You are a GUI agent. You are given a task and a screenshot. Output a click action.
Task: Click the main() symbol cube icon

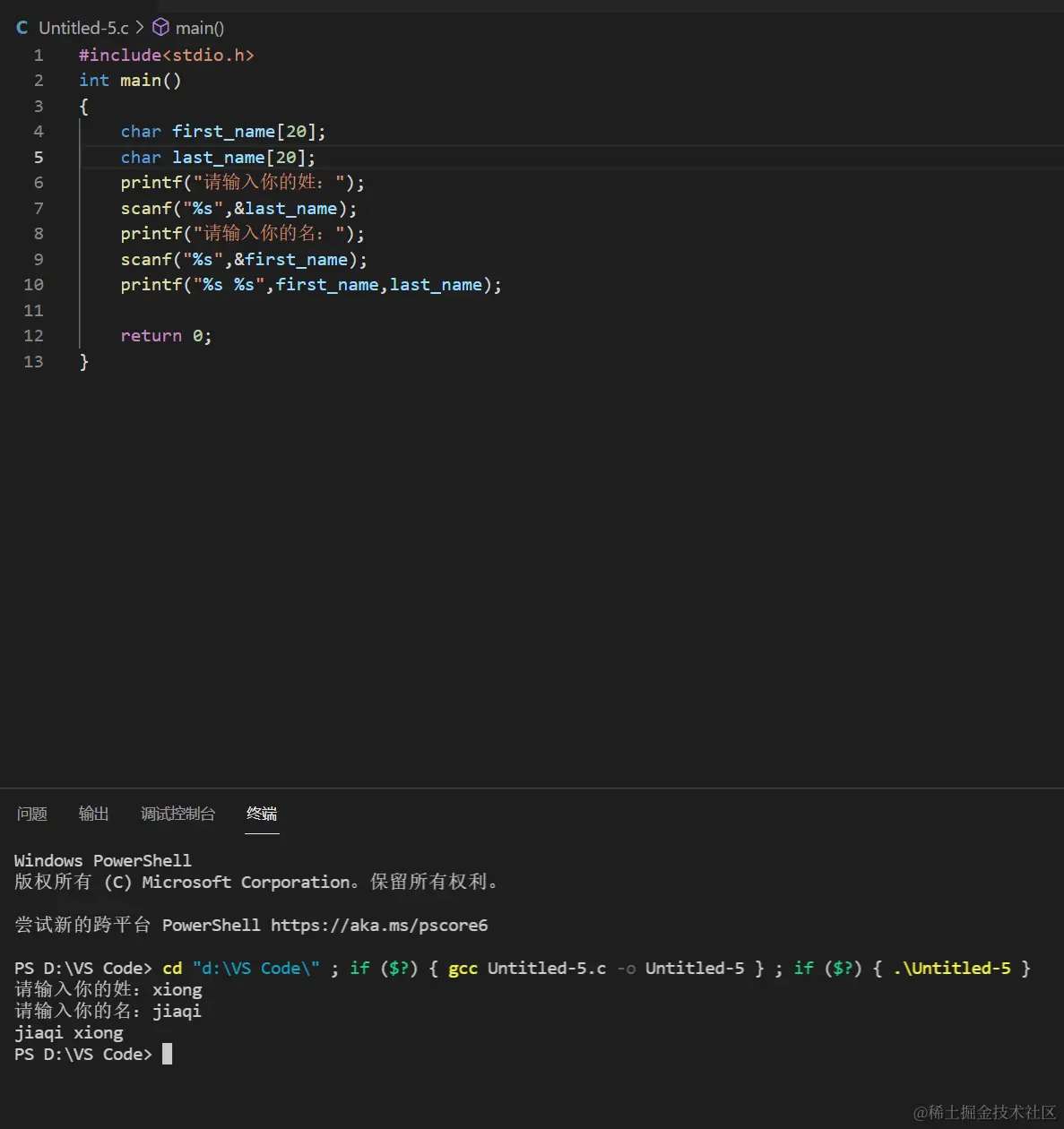click(160, 28)
